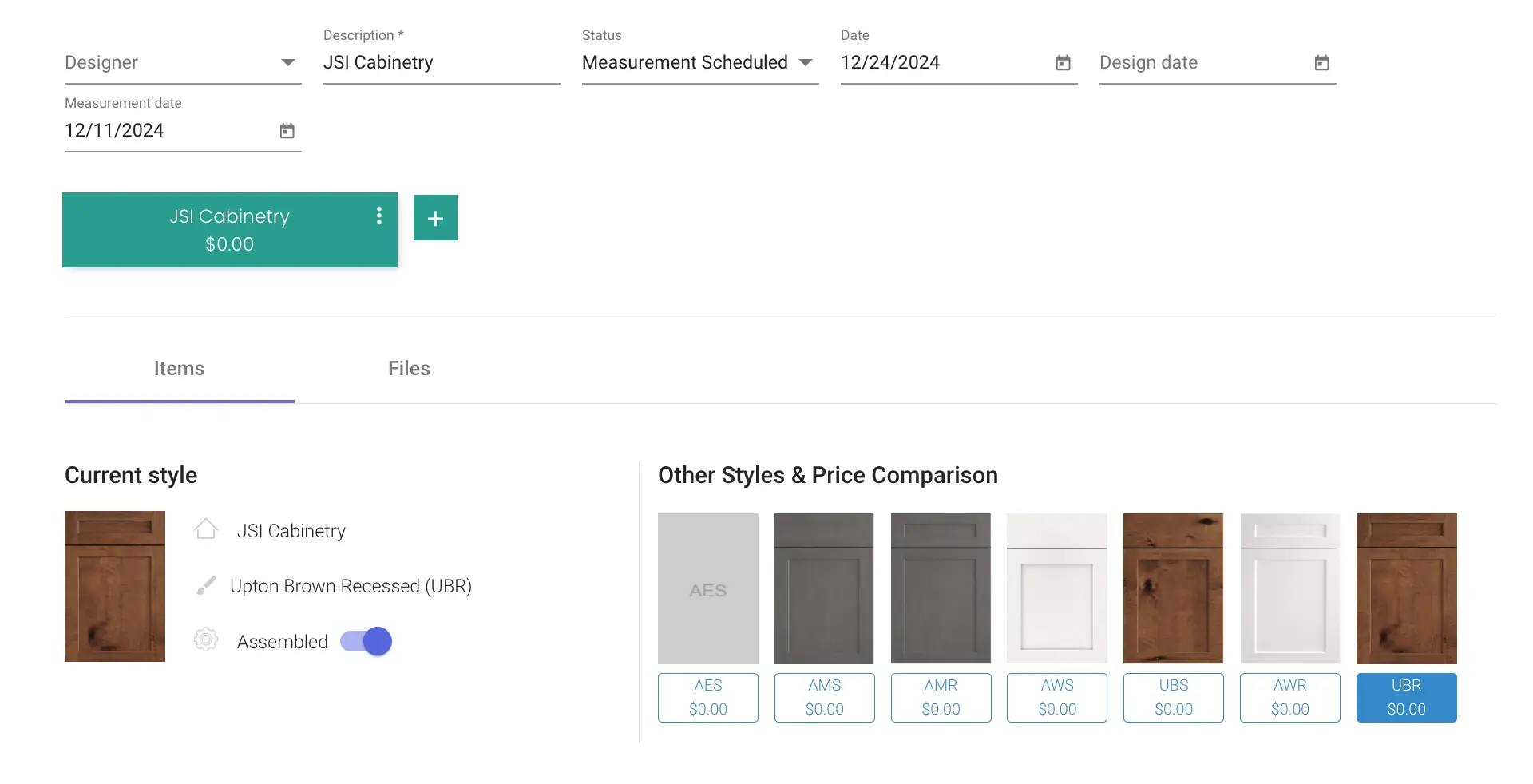Click the current style door image
The width and height of the screenshot is (1533, 784).
(x=115, y=586)
